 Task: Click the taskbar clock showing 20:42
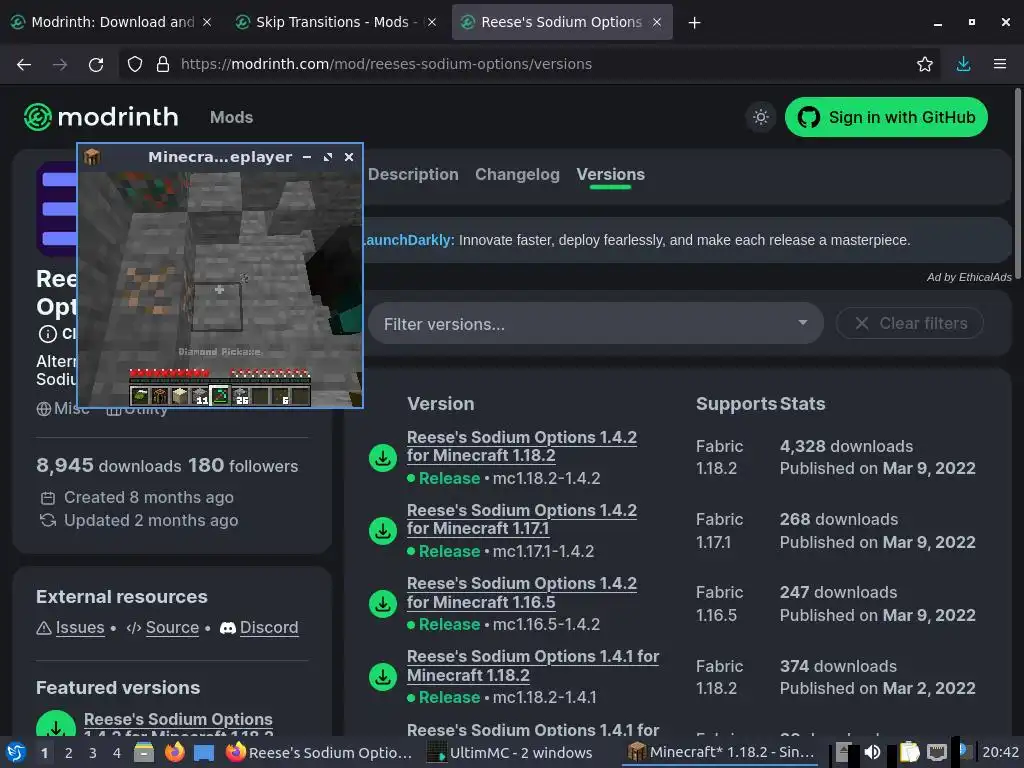pyautogui.click(x=1000, y=752)
